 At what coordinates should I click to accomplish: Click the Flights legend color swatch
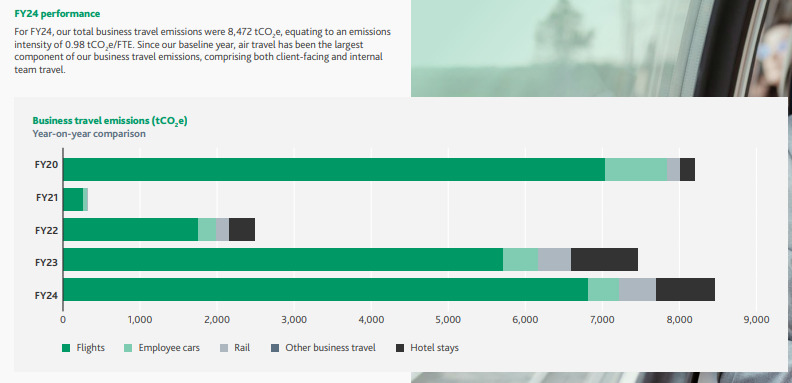pyautogui.click(x=66, y=348)
